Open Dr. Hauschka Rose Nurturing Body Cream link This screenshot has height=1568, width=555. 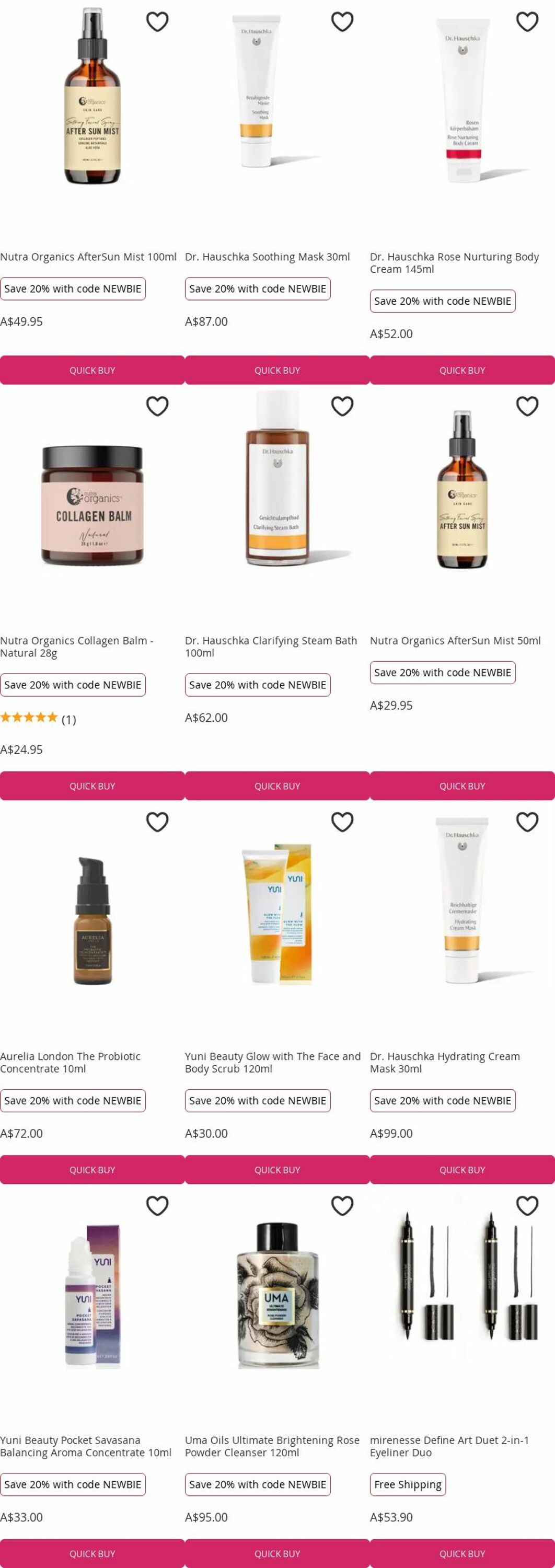pyautogui.click(x=455, y=263)
